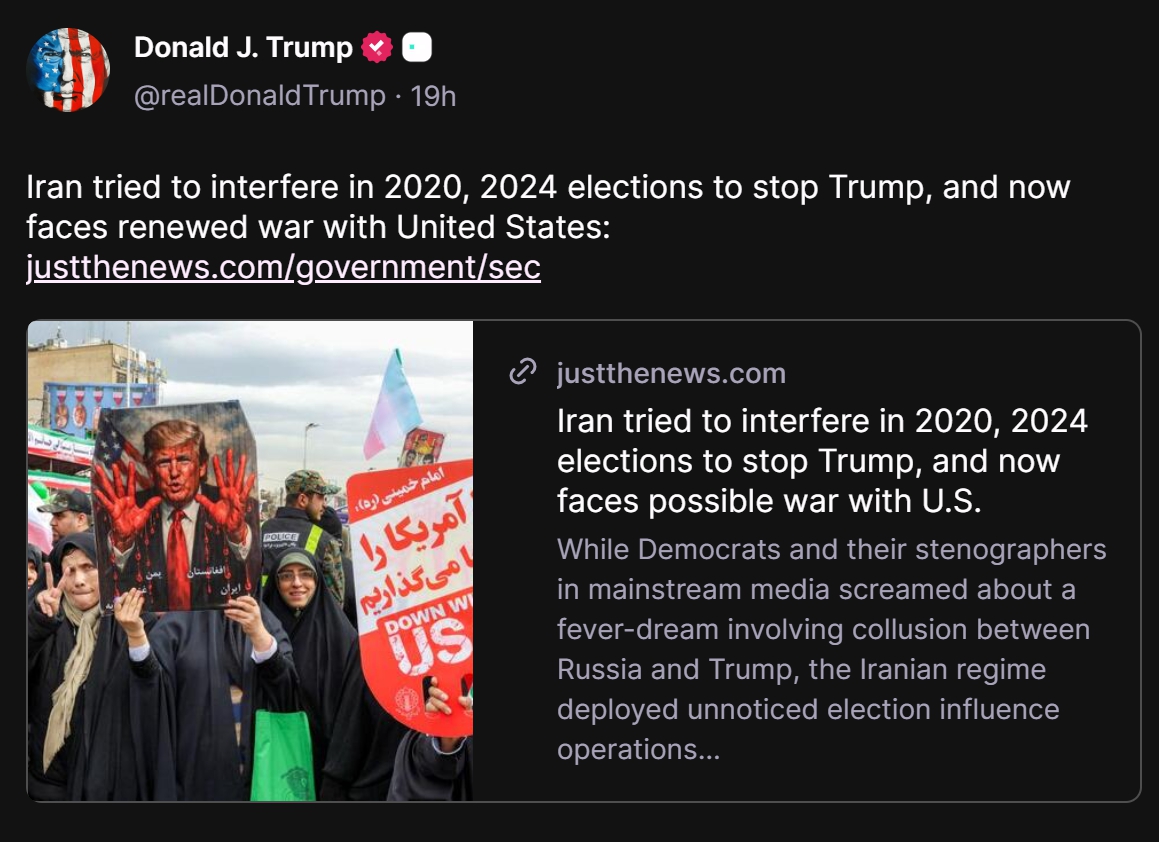
Task: Click the Trump poster with red hands in the photo
Action: 176,505
